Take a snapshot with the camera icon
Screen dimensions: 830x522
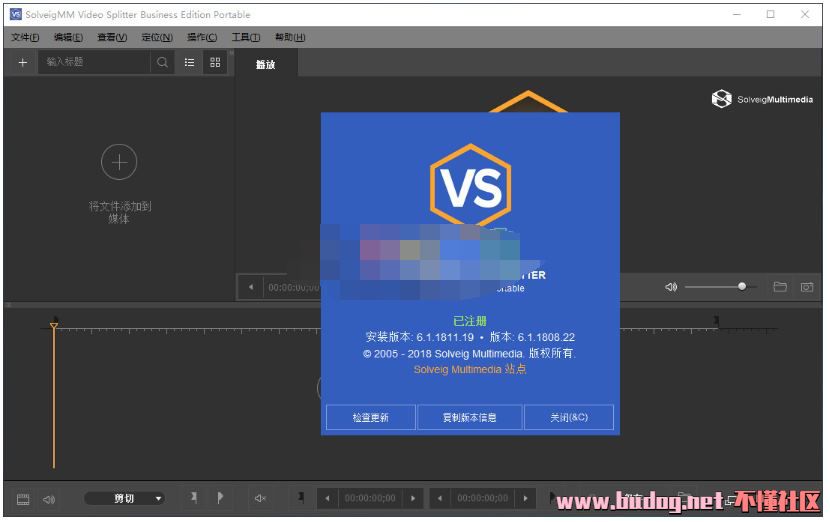[x=806, y=287]
